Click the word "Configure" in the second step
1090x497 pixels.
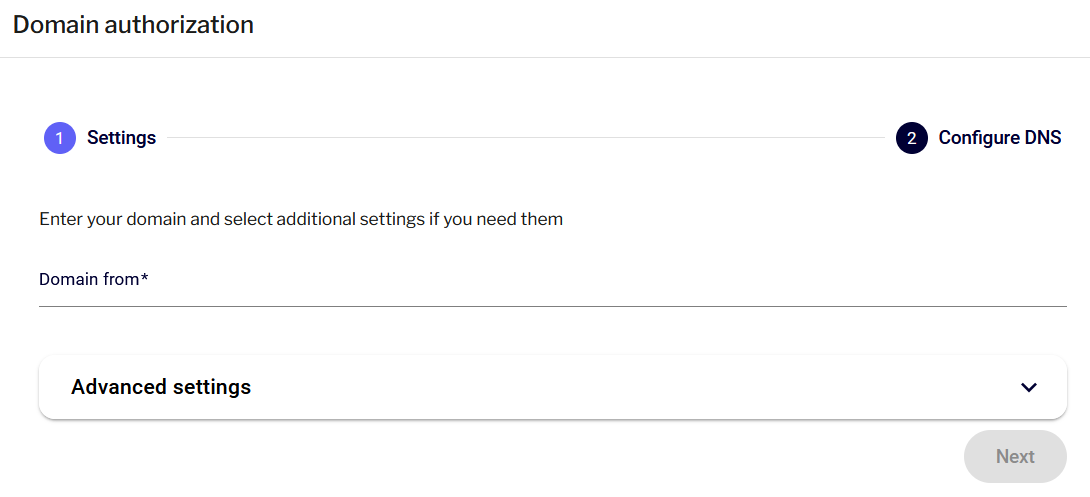coord(979,138)
